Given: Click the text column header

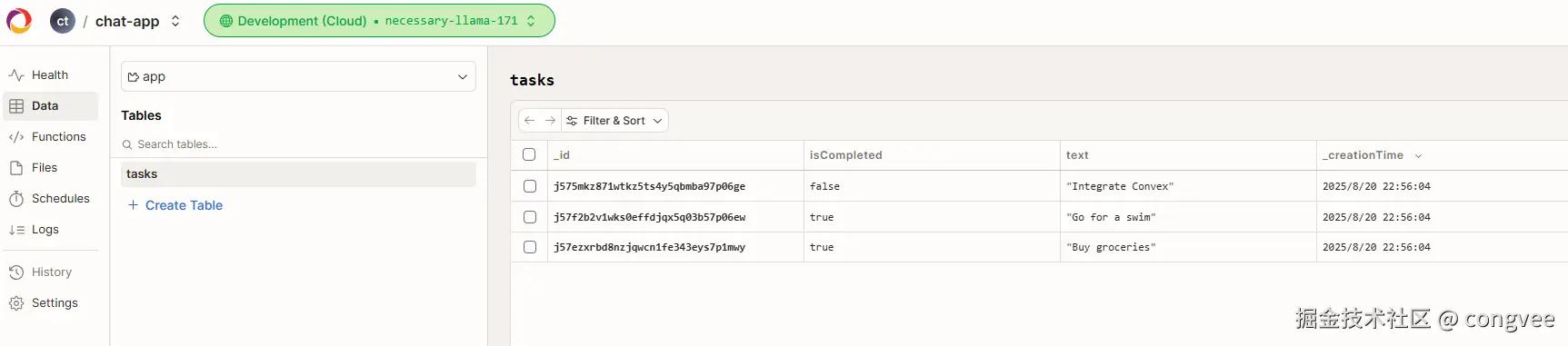Looking at the screenshot, I should click(1188, 155).
